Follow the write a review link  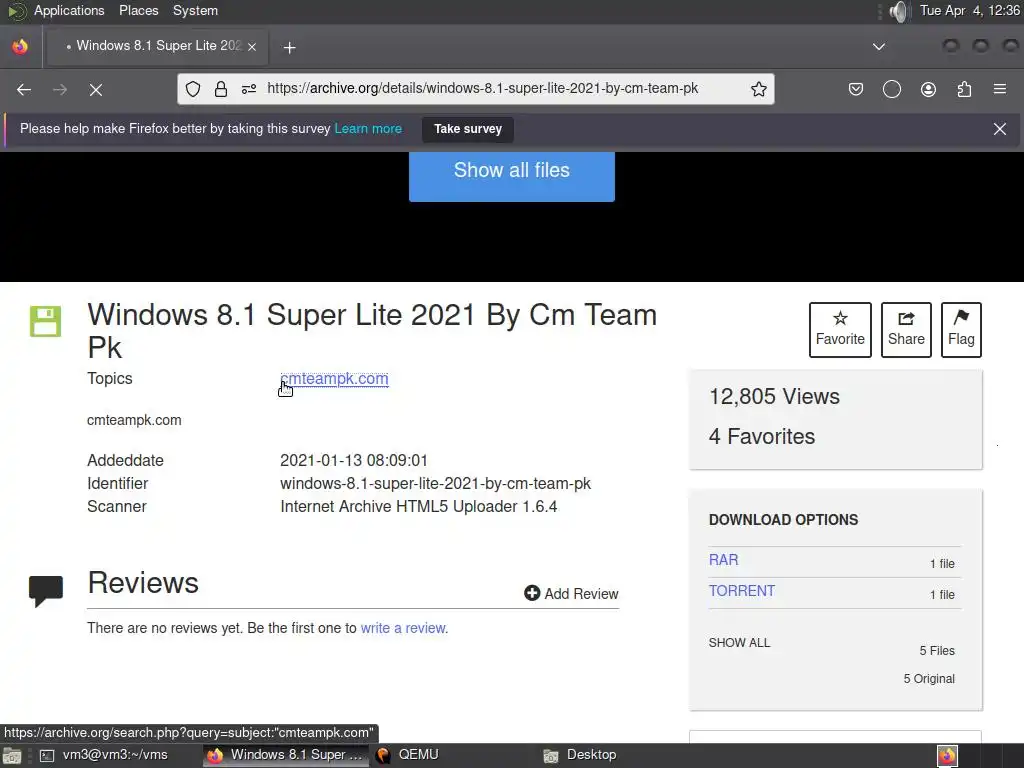tap(403, 628)
